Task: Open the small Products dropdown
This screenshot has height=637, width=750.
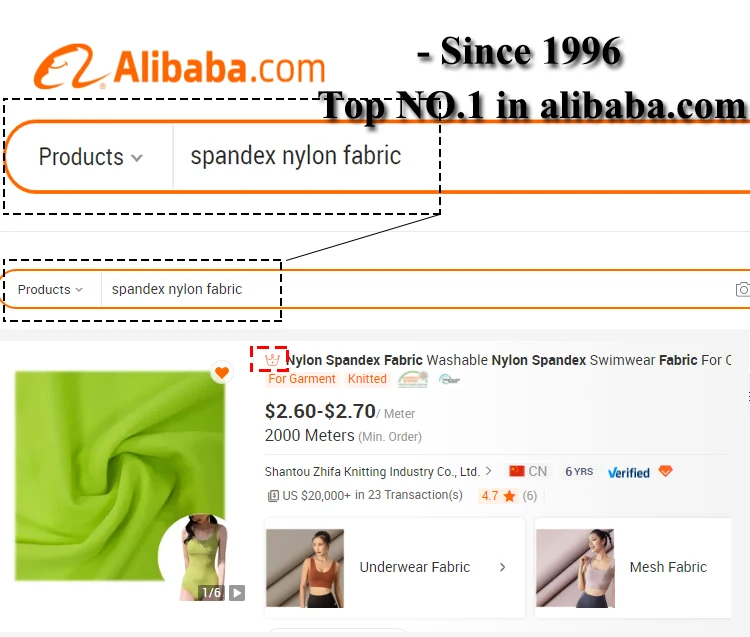Action: 50,289
